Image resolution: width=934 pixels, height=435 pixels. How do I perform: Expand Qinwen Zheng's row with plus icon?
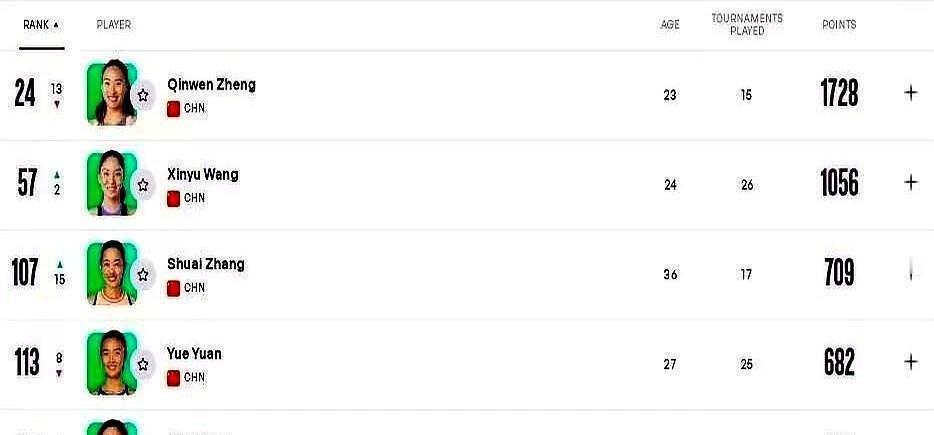[911, 93]
